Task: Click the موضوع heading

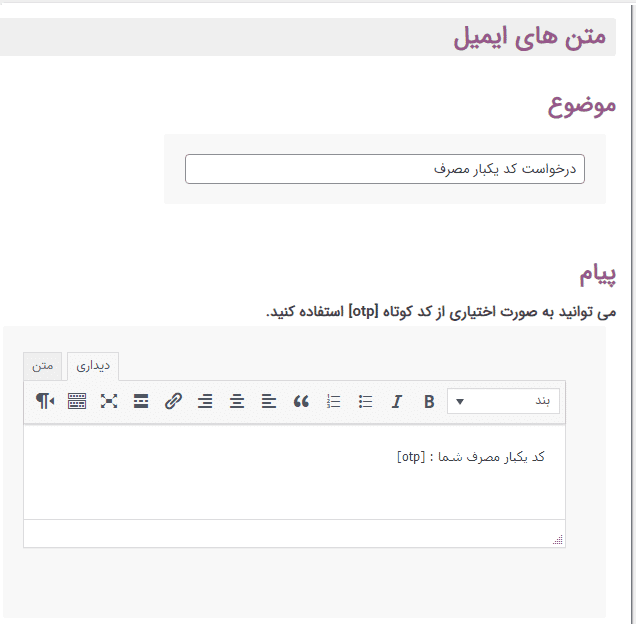Action: point(582,105)
